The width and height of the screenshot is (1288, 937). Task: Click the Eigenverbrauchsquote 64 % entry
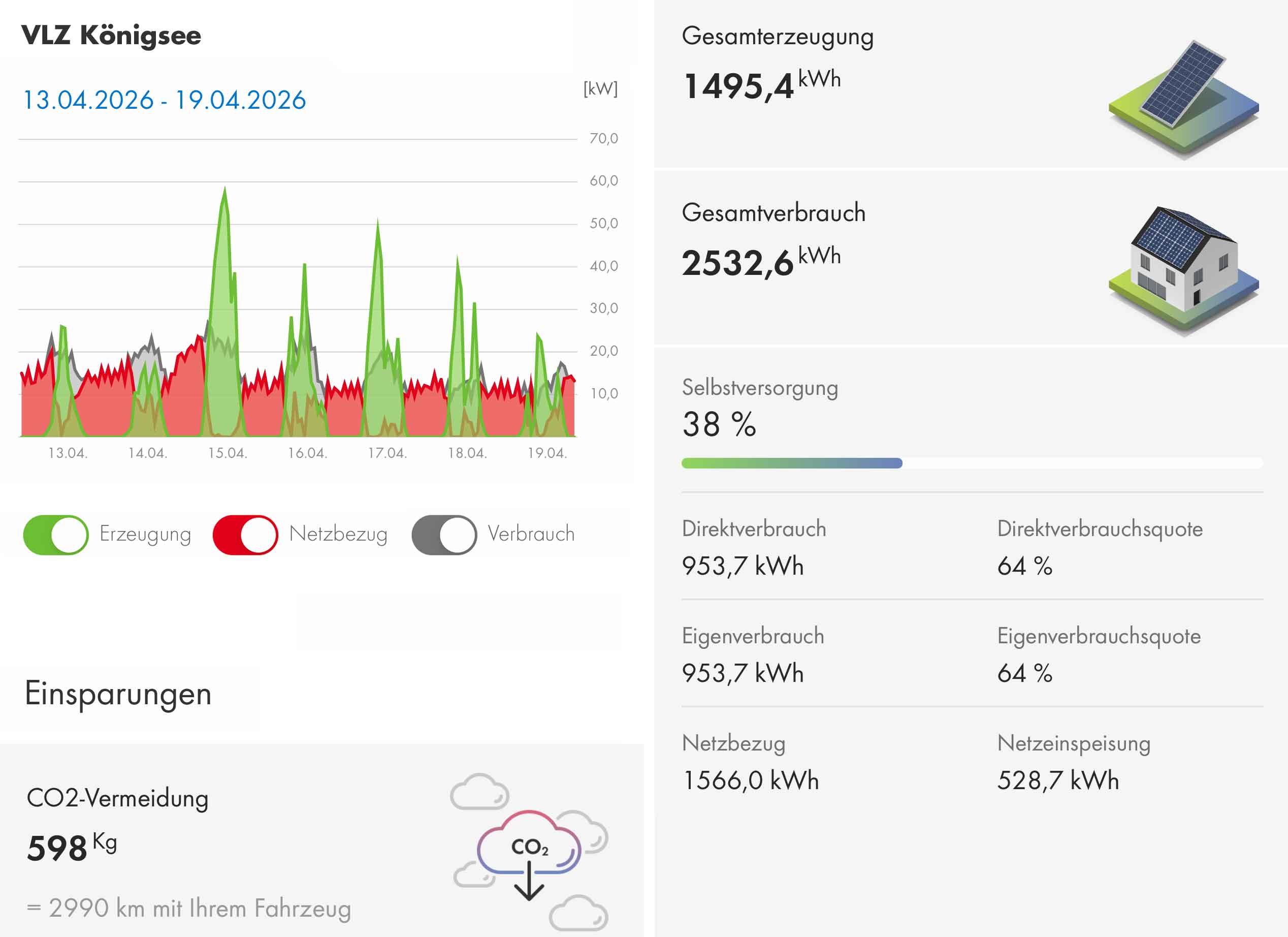pos(1024,673)
